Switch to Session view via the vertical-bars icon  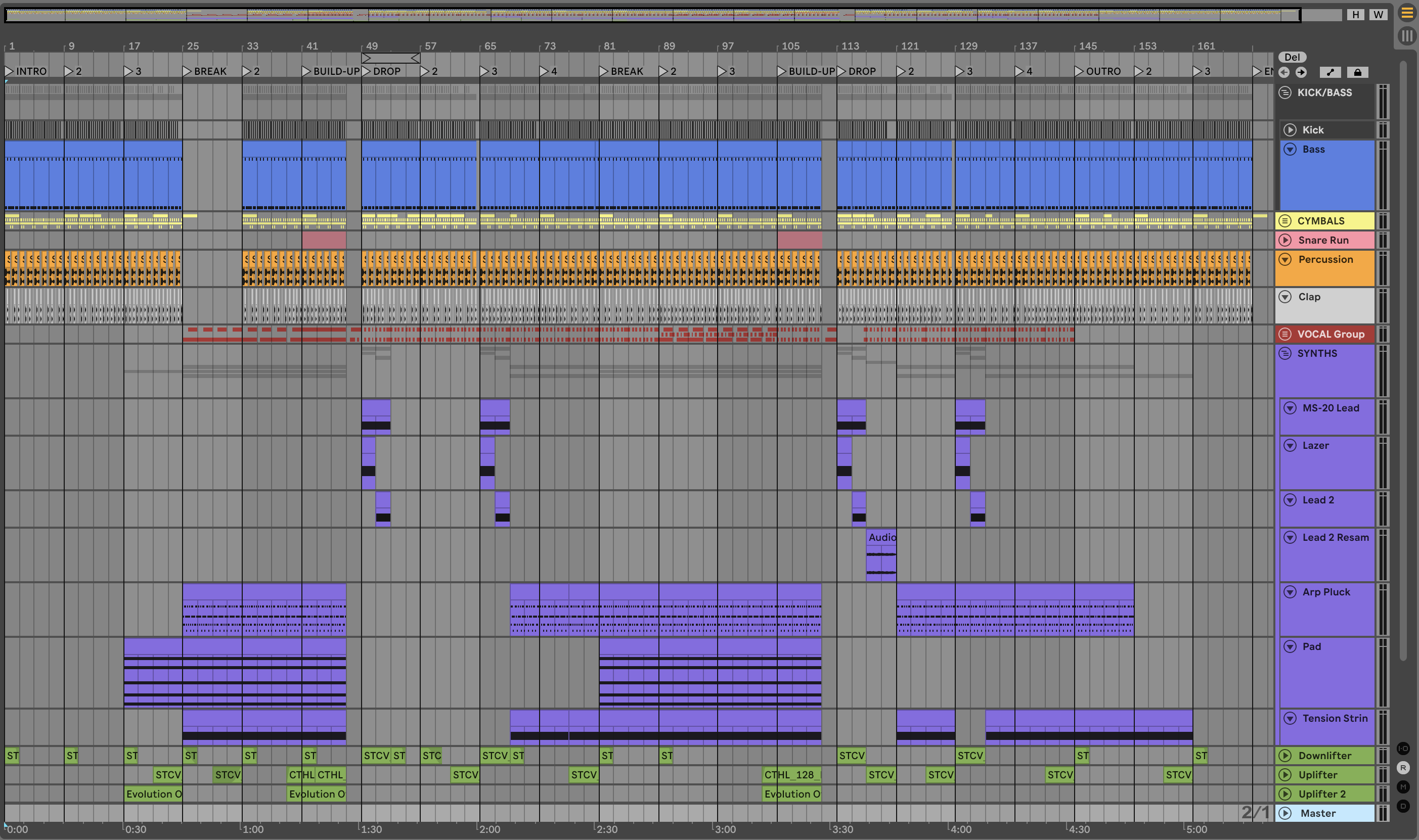tap(1406, 36)
